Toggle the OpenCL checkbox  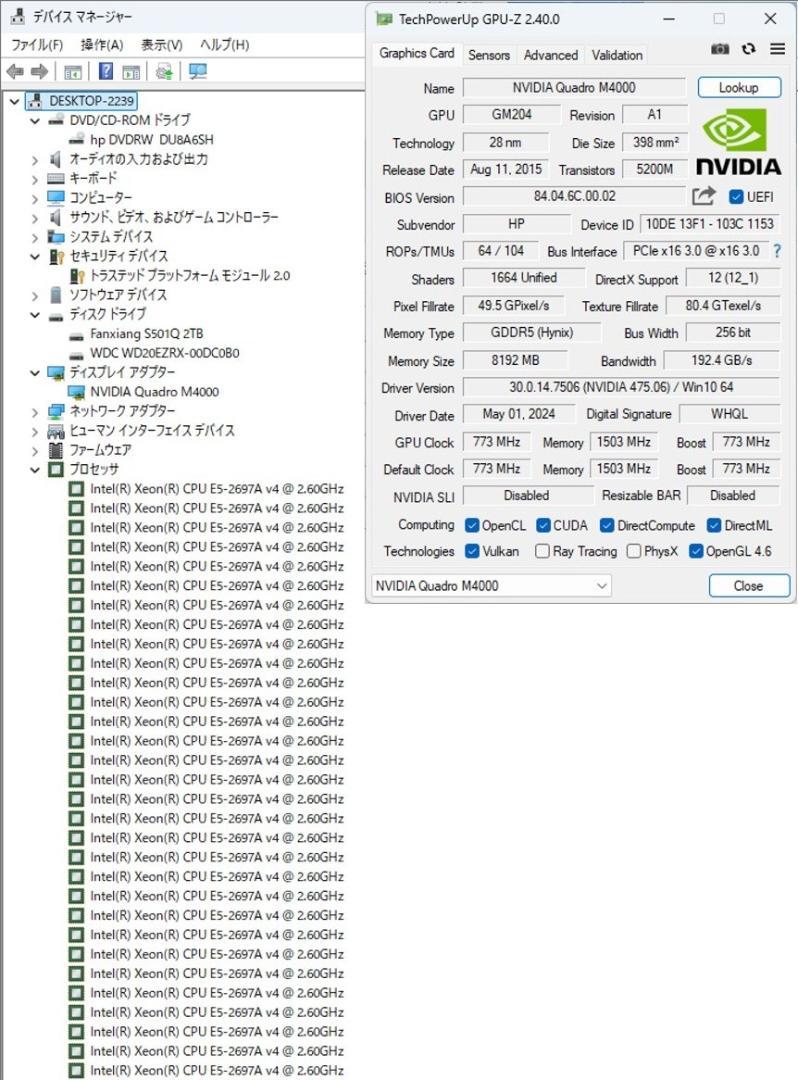click(x=472, y=526)
